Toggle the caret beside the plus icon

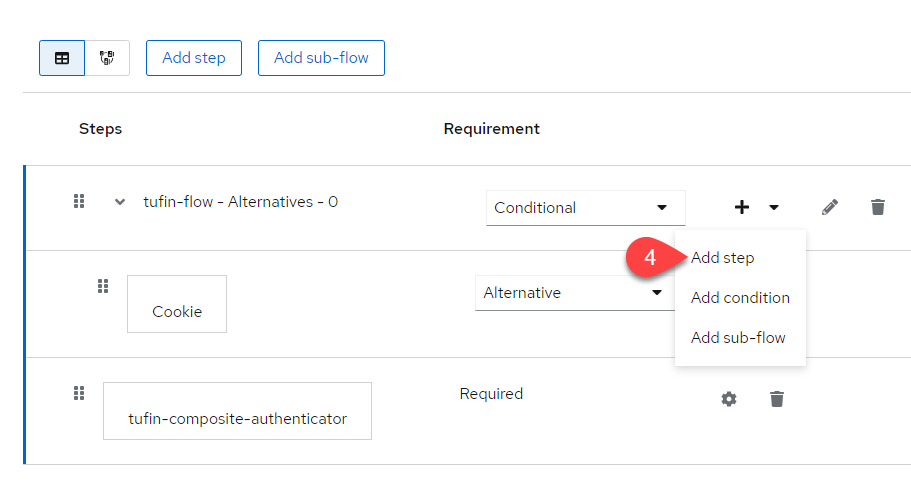coord(774,207)
